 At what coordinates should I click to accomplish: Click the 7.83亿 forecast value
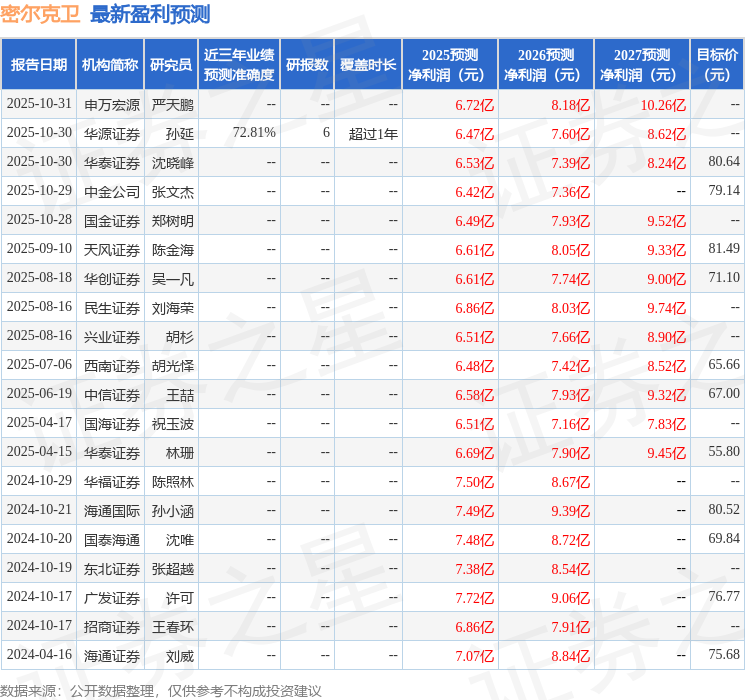coord(666,423)
